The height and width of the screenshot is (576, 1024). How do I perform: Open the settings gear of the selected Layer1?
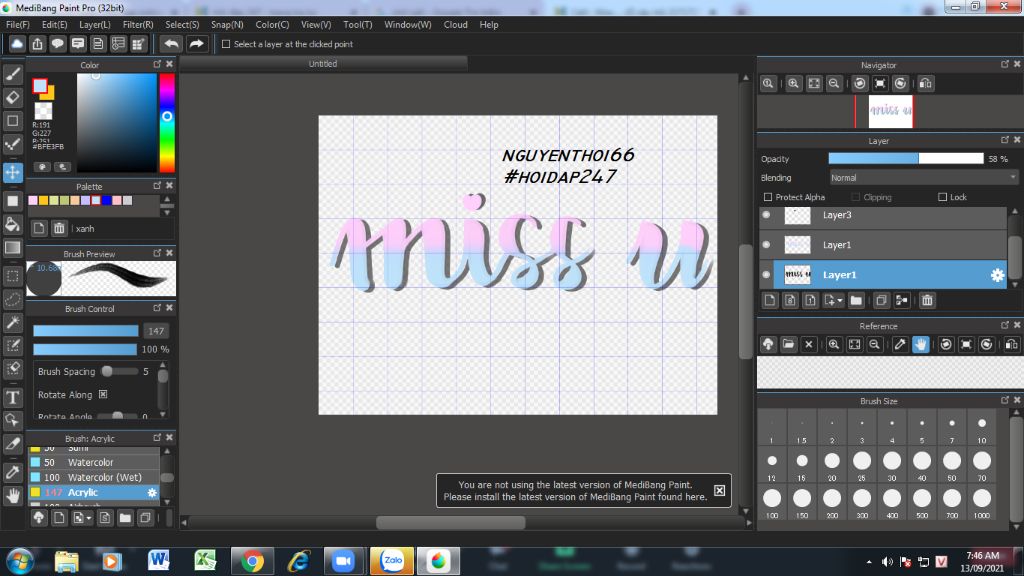[x=997, y=275]
